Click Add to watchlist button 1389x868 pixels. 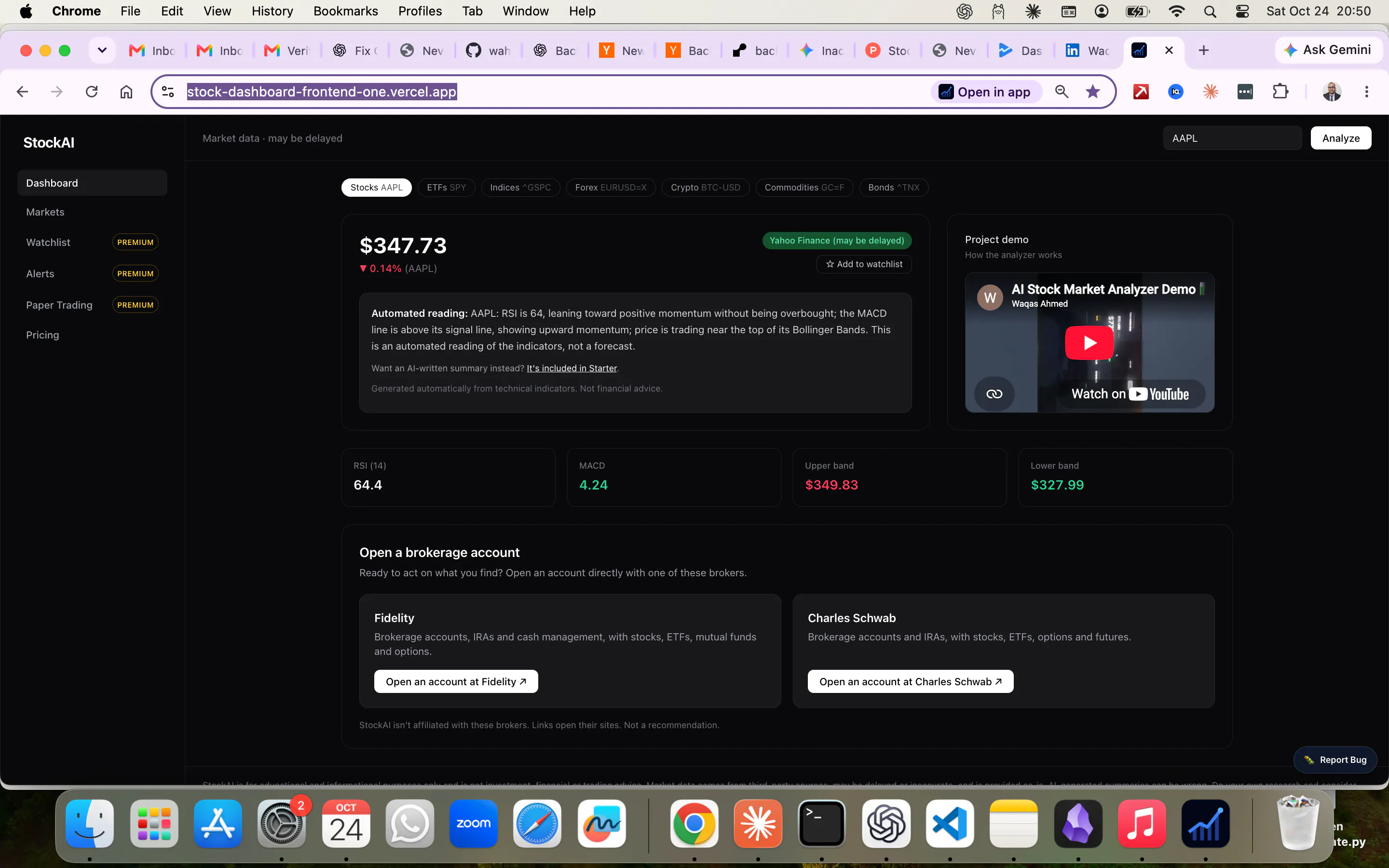864,264
